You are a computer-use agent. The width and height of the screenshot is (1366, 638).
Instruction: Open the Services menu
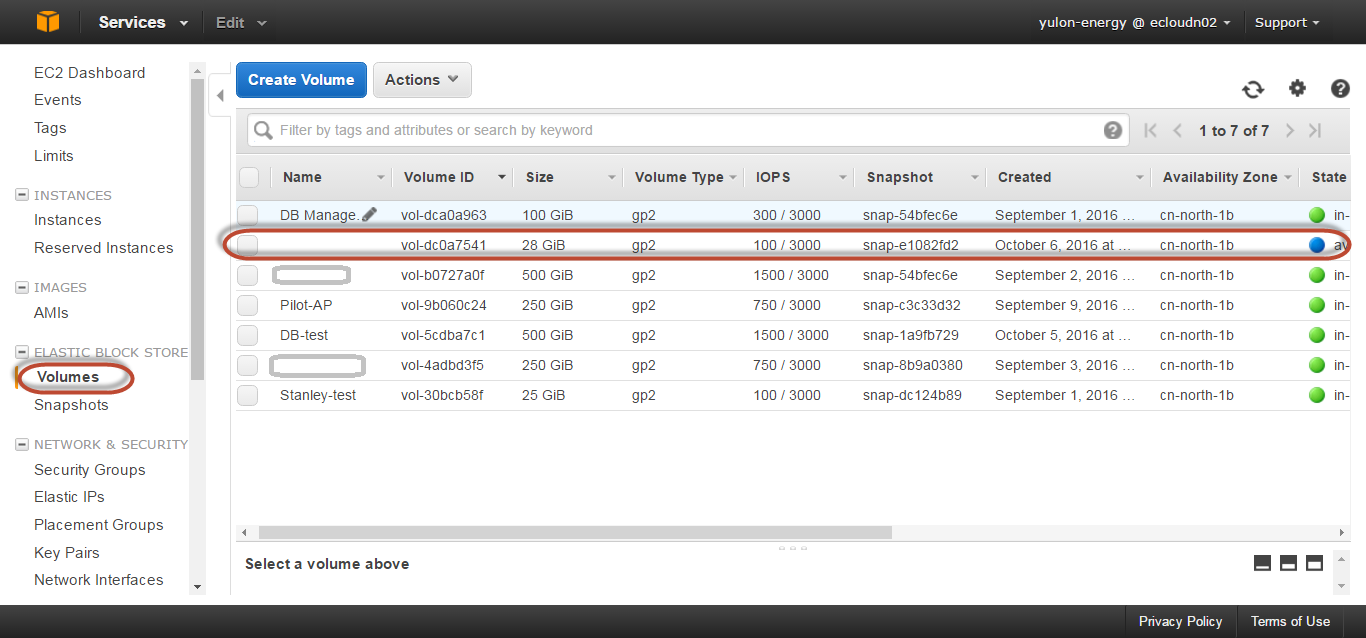click(x=143, y=22)
